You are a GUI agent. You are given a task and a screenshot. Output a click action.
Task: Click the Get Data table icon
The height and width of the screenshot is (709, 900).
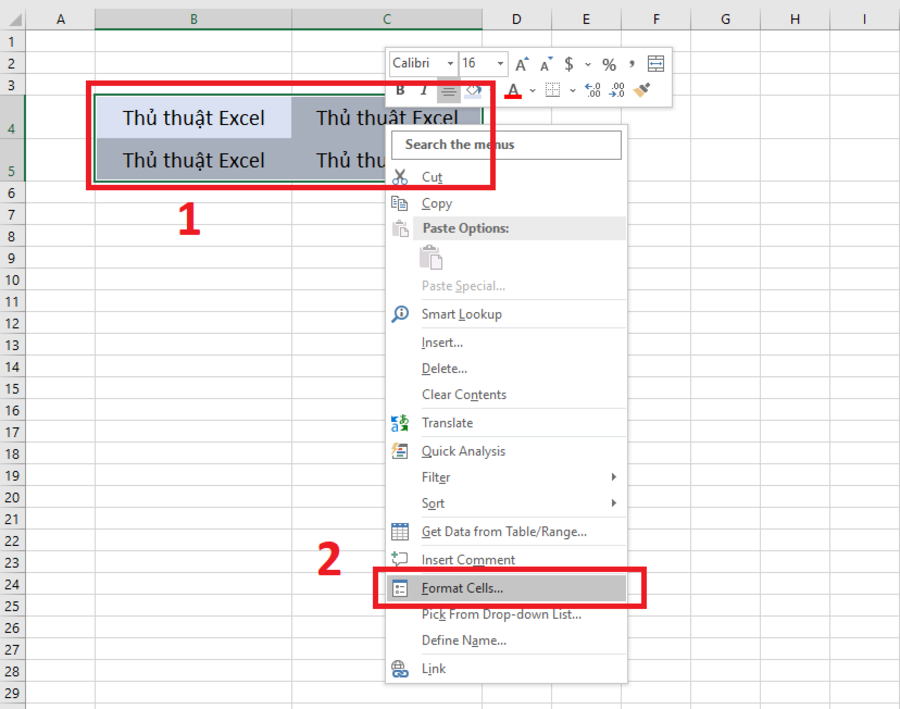(x=399, y=532)
